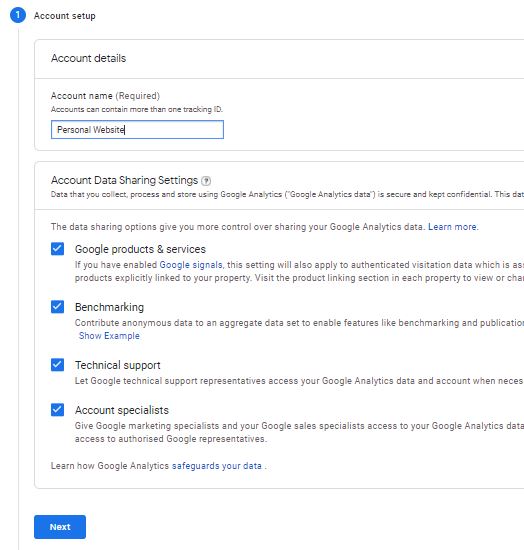
Task: Click the Account details heading
Action: pyautogui.click(x=88, y=58)
